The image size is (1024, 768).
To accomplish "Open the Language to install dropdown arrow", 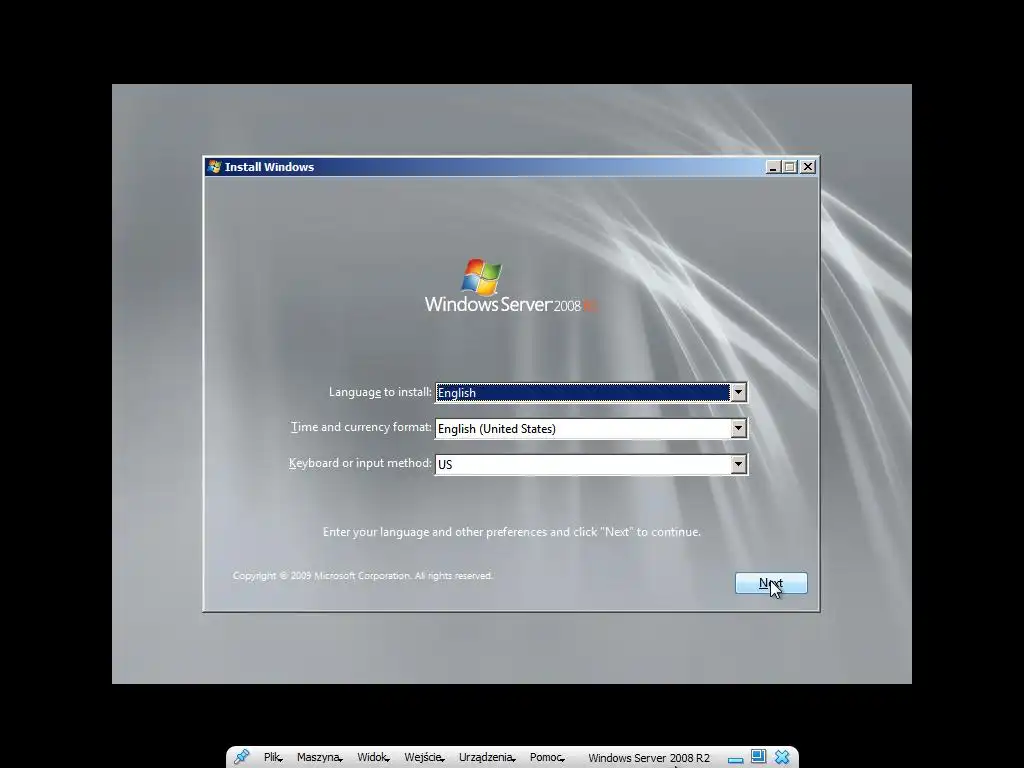I will pyautogui.click(x=738, y=392).
